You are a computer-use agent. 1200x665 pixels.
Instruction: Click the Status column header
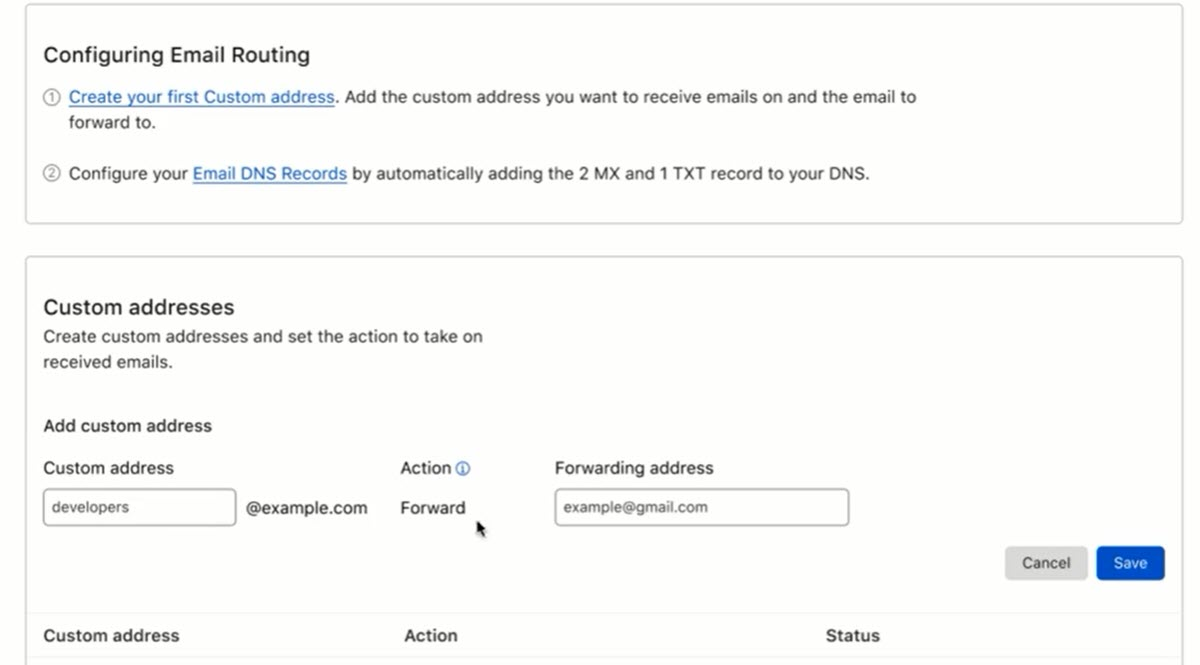[x=852, y=636]
